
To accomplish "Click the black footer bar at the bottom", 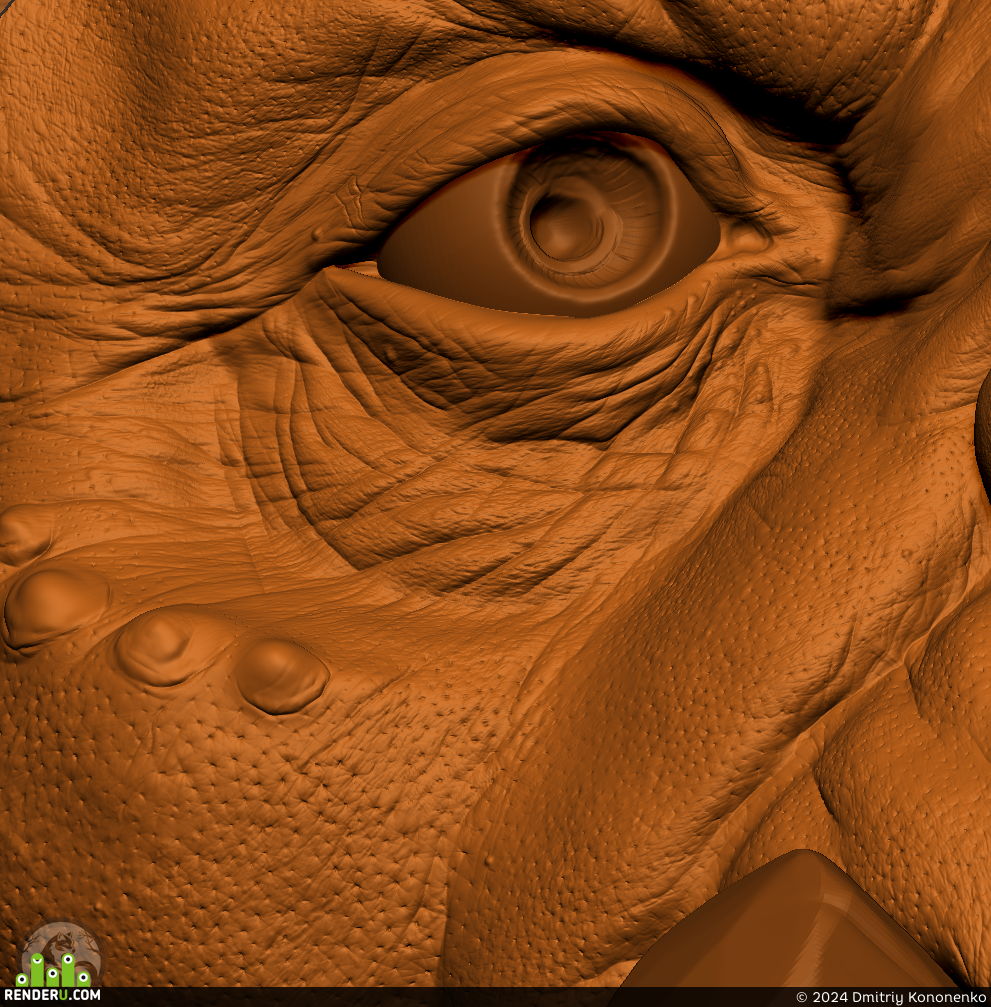I will point(495,997).
